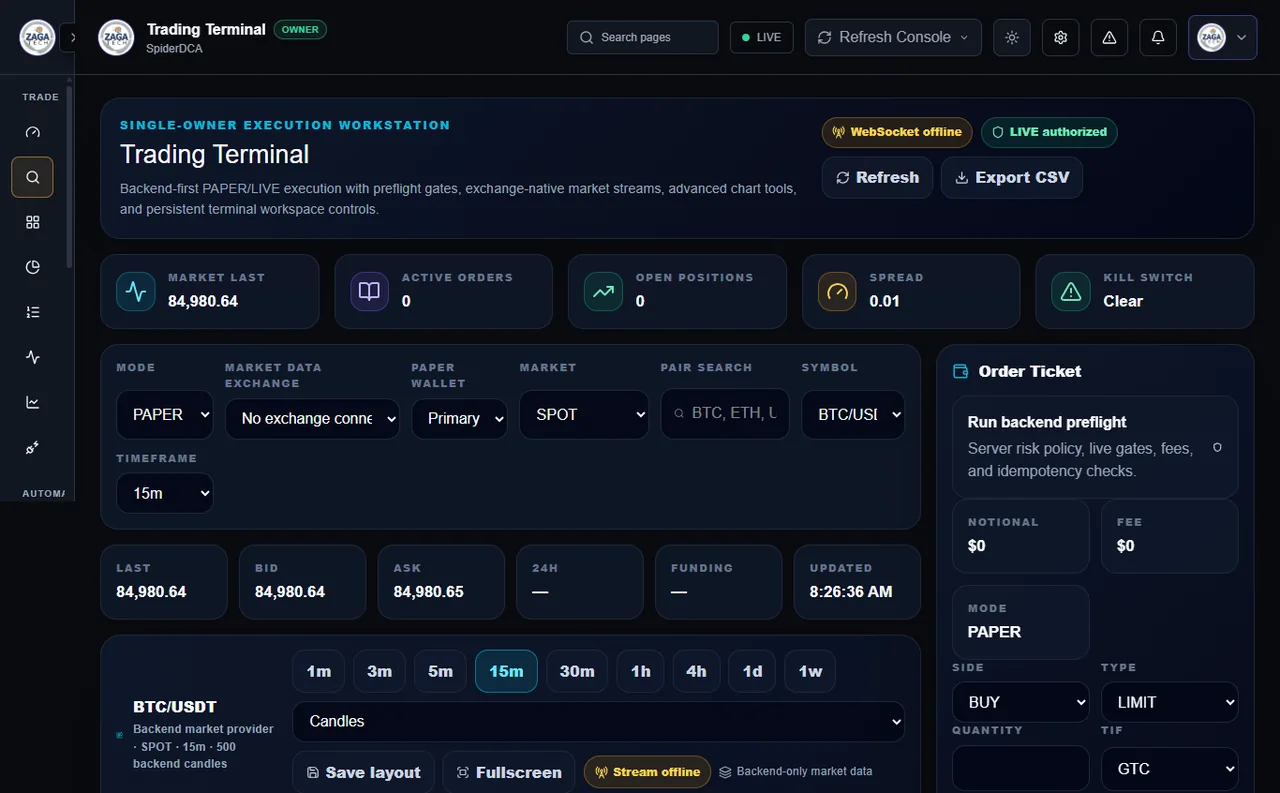The image size is (1280, 793).
Task: Switch chart to the 1w timeframe
Action: point(810,671)
